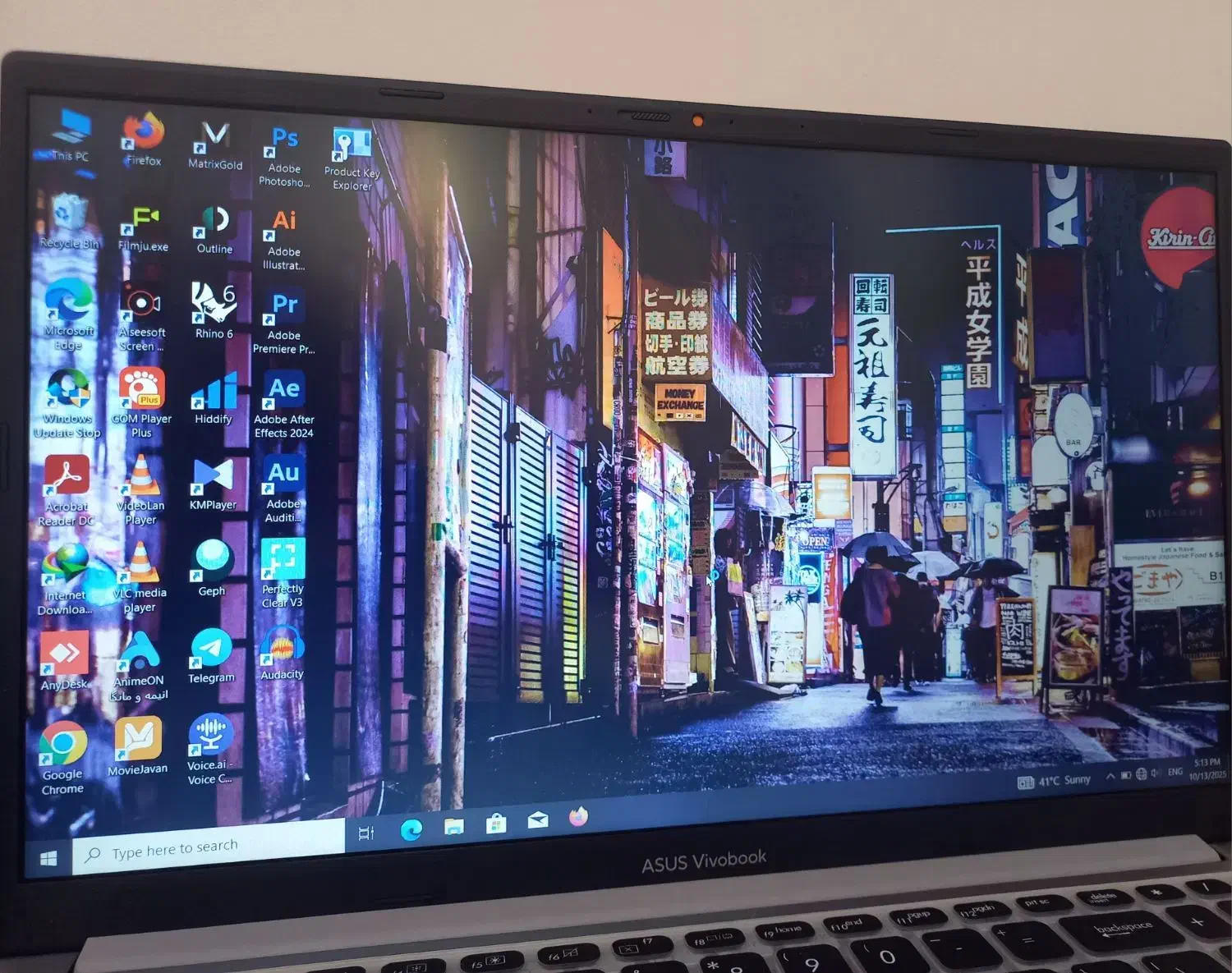1232x973 pixels.
Task: Open the 41°C Sunny weather widget
Action: [x=1055, y=781]
